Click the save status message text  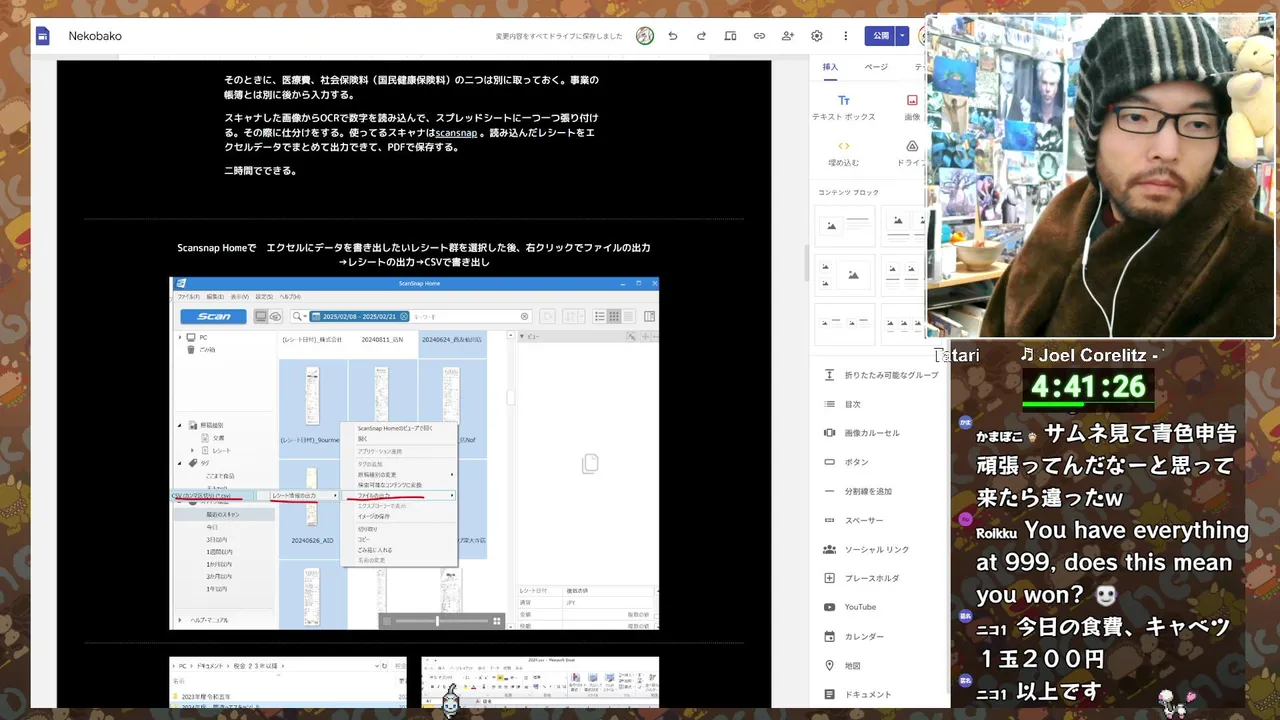click(558, 36)
